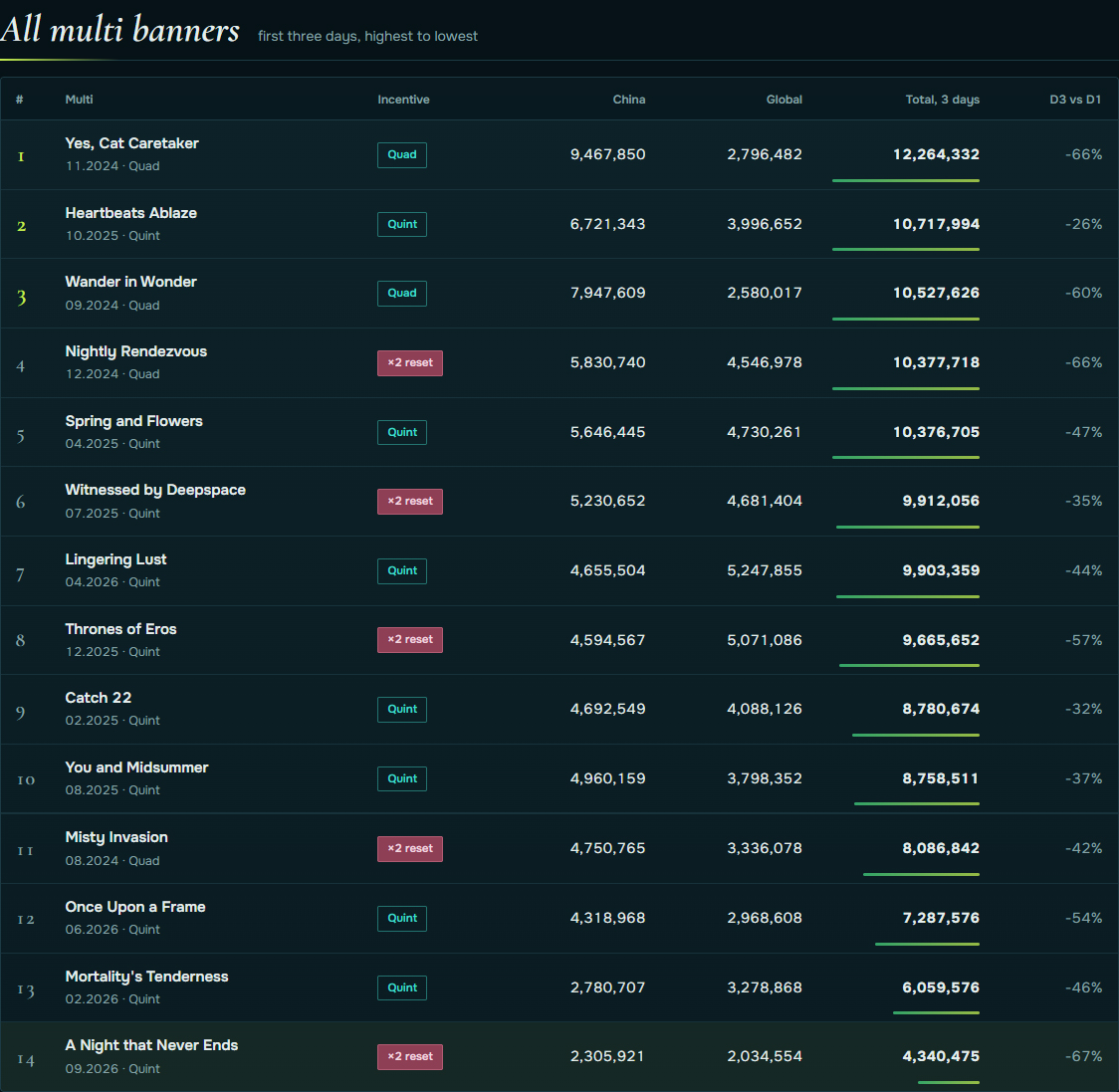Screen dimensions: 1119x1092
Task: Click the "Multi" column header
Action: pyautogui.click(x=80, y=100)
